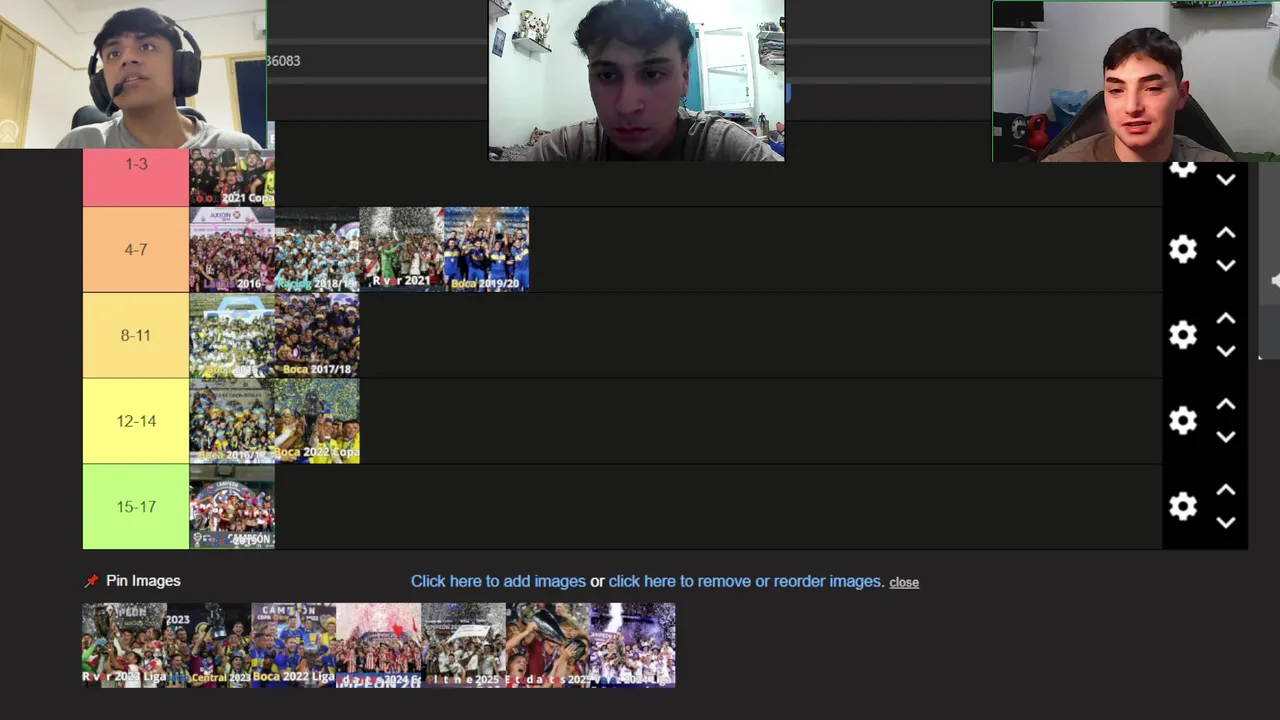1280x720 pixels.
Task: Select the unranked red-and-white 2024 champions image
Action: (x=379, y=645)
